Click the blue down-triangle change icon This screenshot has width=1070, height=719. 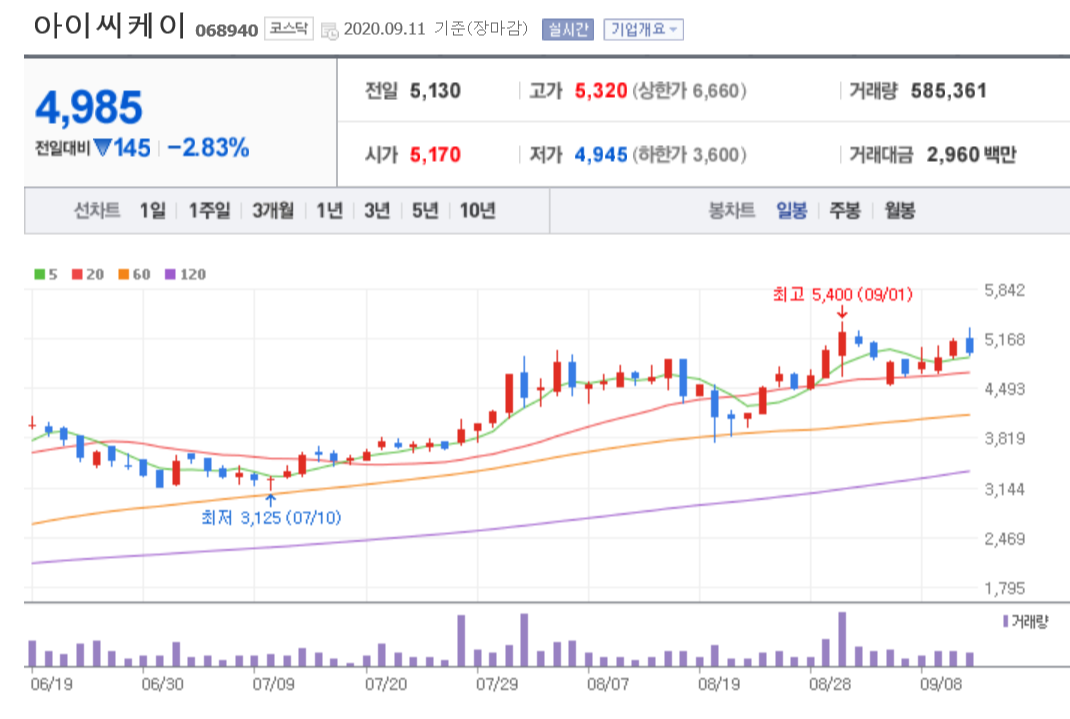coord(102,147)
